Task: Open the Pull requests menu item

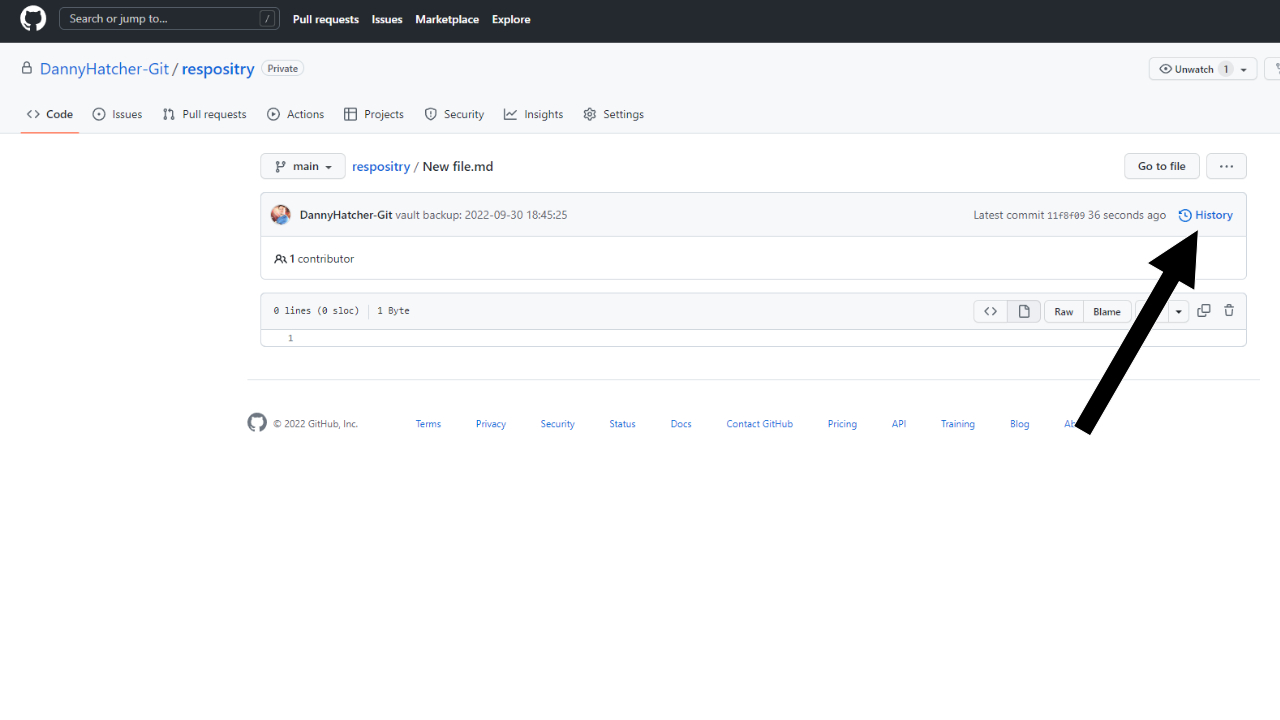Action: (325, 19)
